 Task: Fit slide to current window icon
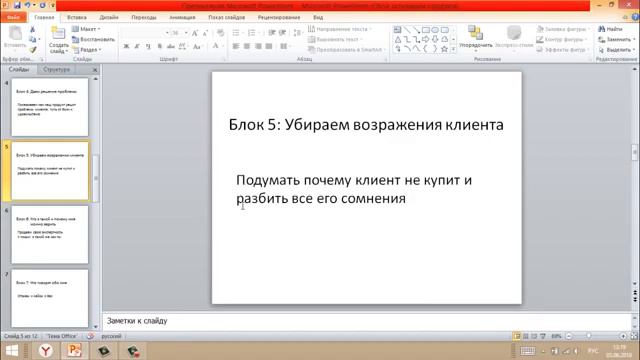[x=634, y=336]
